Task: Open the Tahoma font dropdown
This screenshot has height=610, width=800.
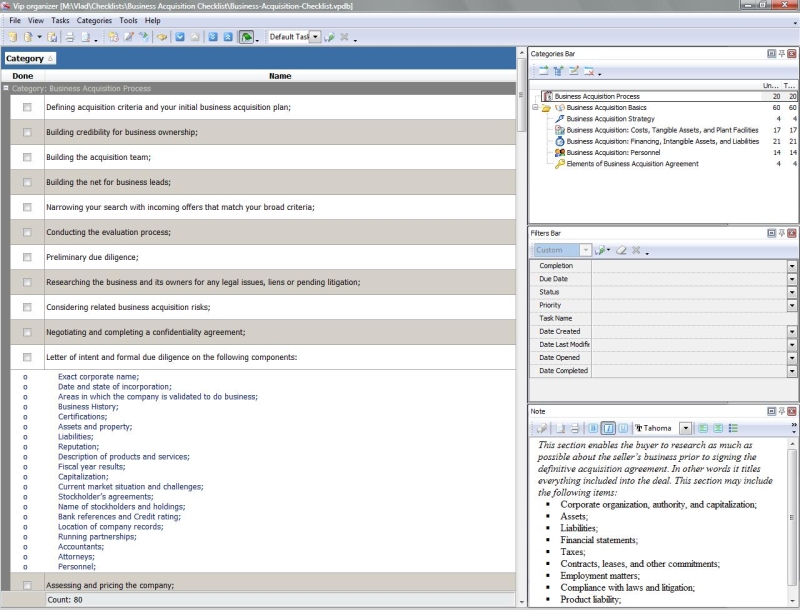Action: (x=685, y=428)
